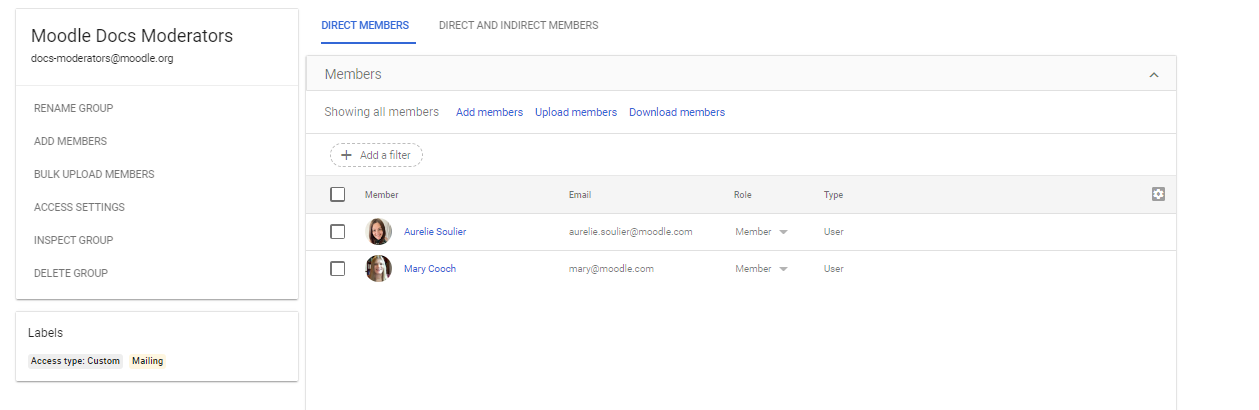Open Aurelie Soulier's avatar photo
The height and width of the screenshot is (410, 1259).
coord(379,232)
